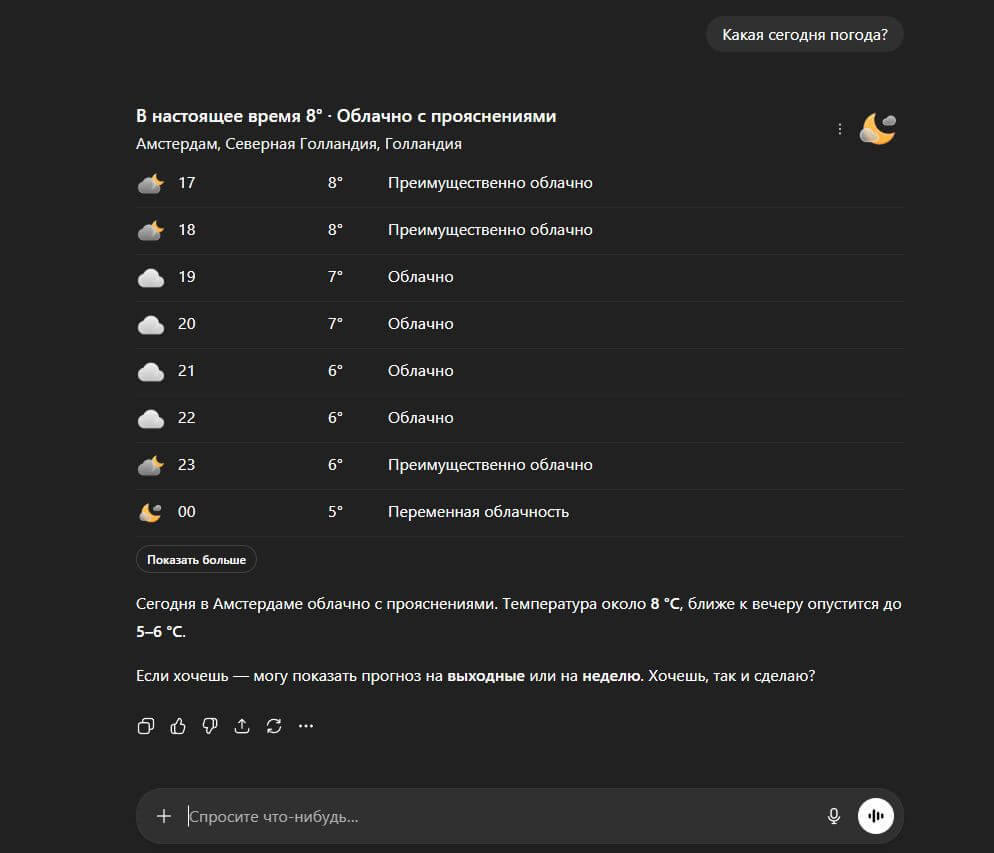The height and width of the screenshot is (853, 994).
Task: Give a thumbs up to the response
Action: coord(178,726)
